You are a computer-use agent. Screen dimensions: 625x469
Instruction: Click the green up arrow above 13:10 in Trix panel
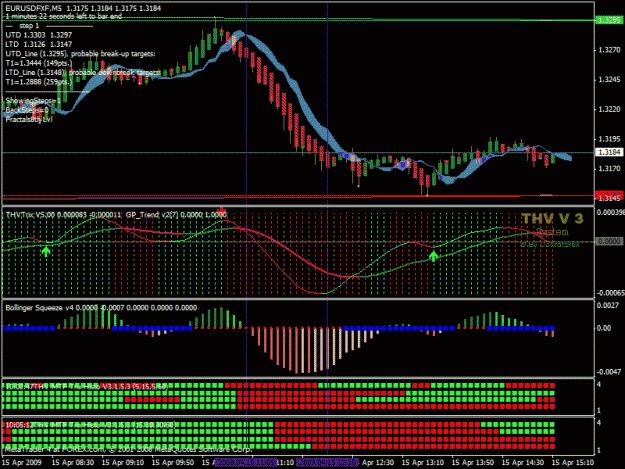pyautogui.click(x=433, y=256)
